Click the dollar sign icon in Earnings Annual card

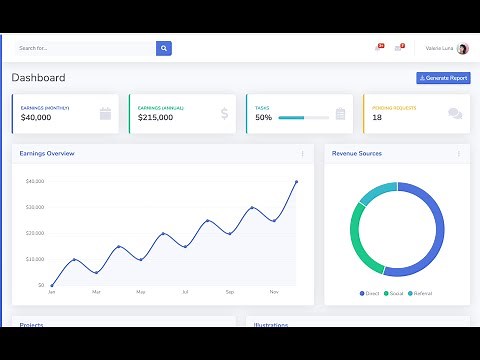[225, 114]
